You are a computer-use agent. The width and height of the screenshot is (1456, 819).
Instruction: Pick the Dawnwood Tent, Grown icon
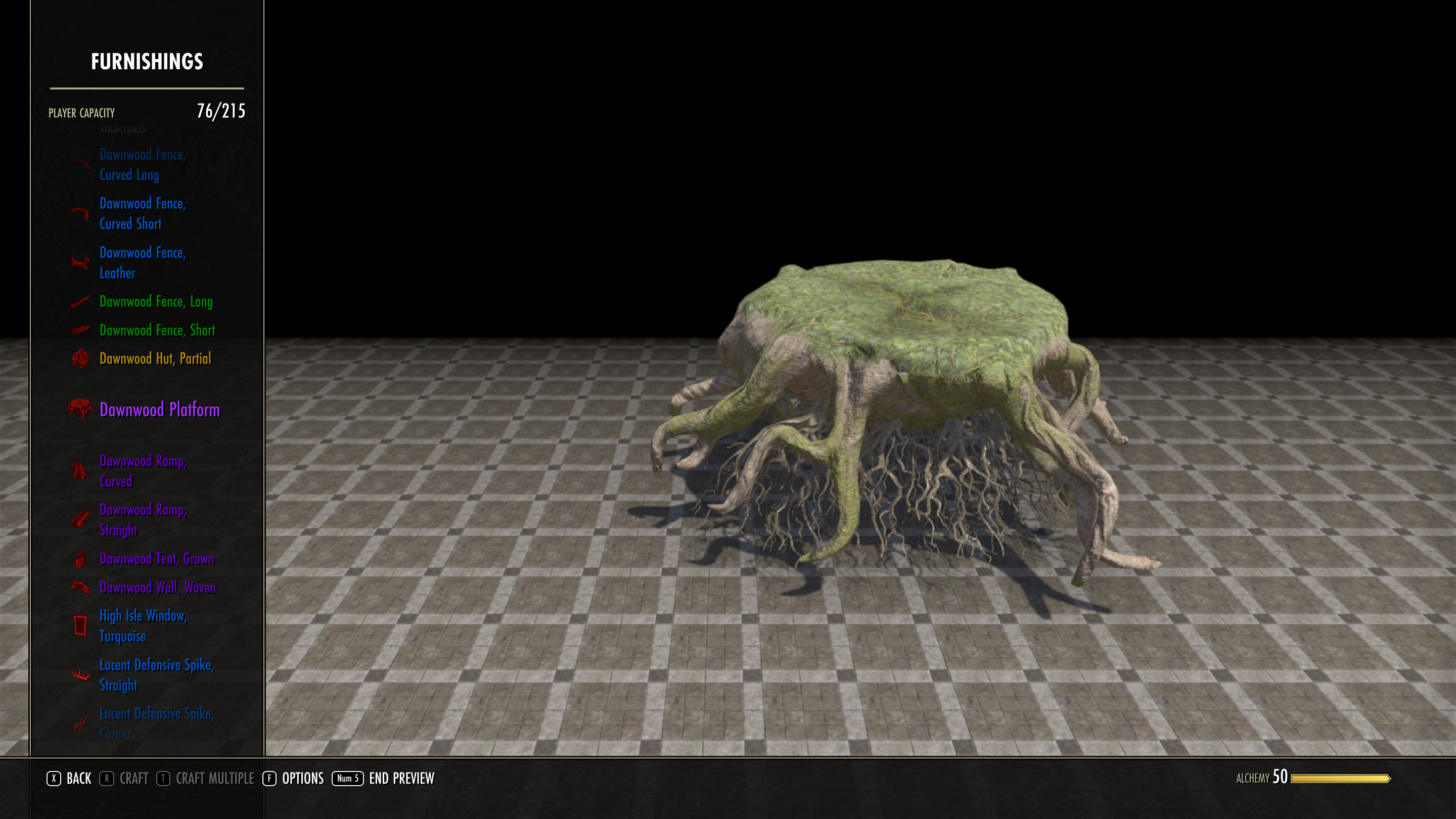[x=80, y=559]
